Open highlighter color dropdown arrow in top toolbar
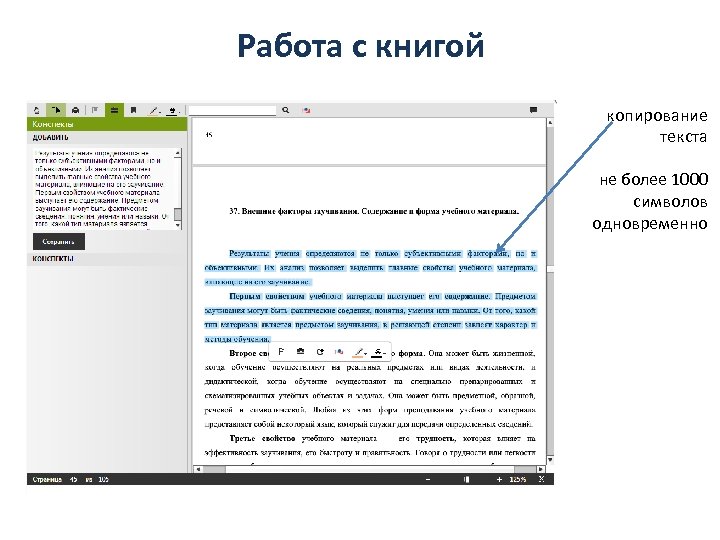Screen dimensions: 720x540 pyautogui.click(x=159, y=112)
